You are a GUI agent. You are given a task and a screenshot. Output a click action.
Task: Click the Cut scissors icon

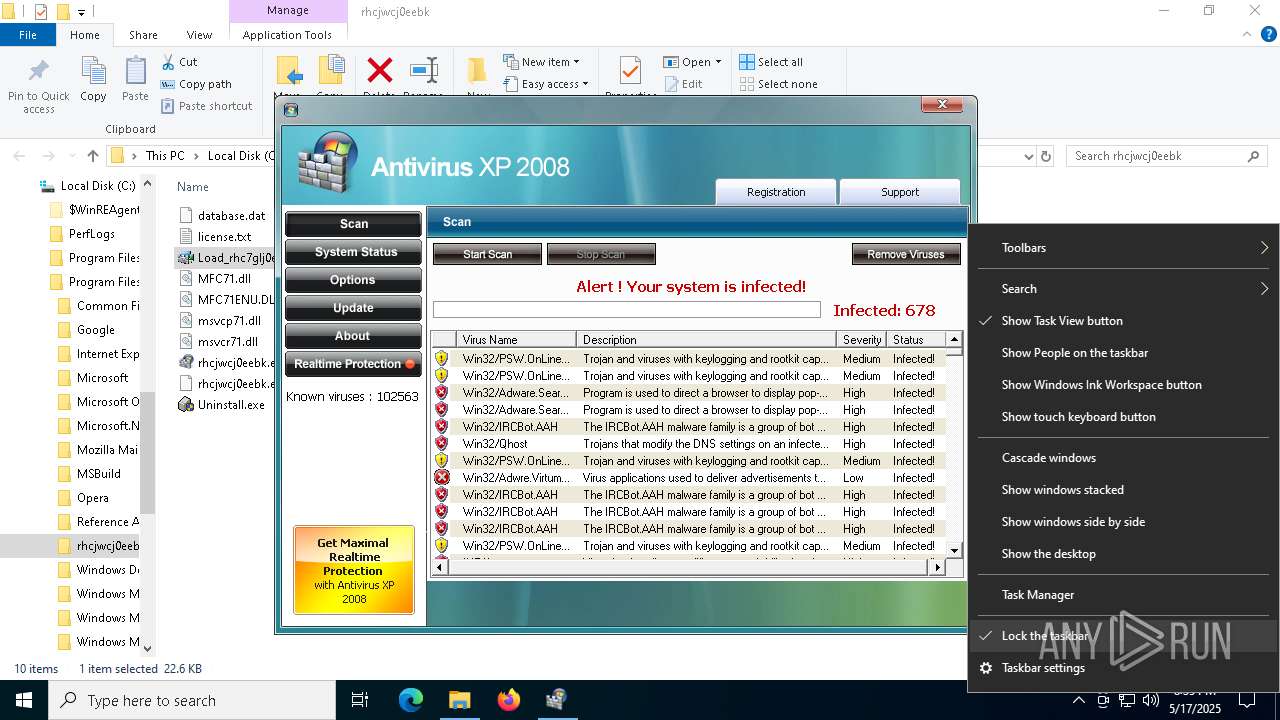pos(167,62)
